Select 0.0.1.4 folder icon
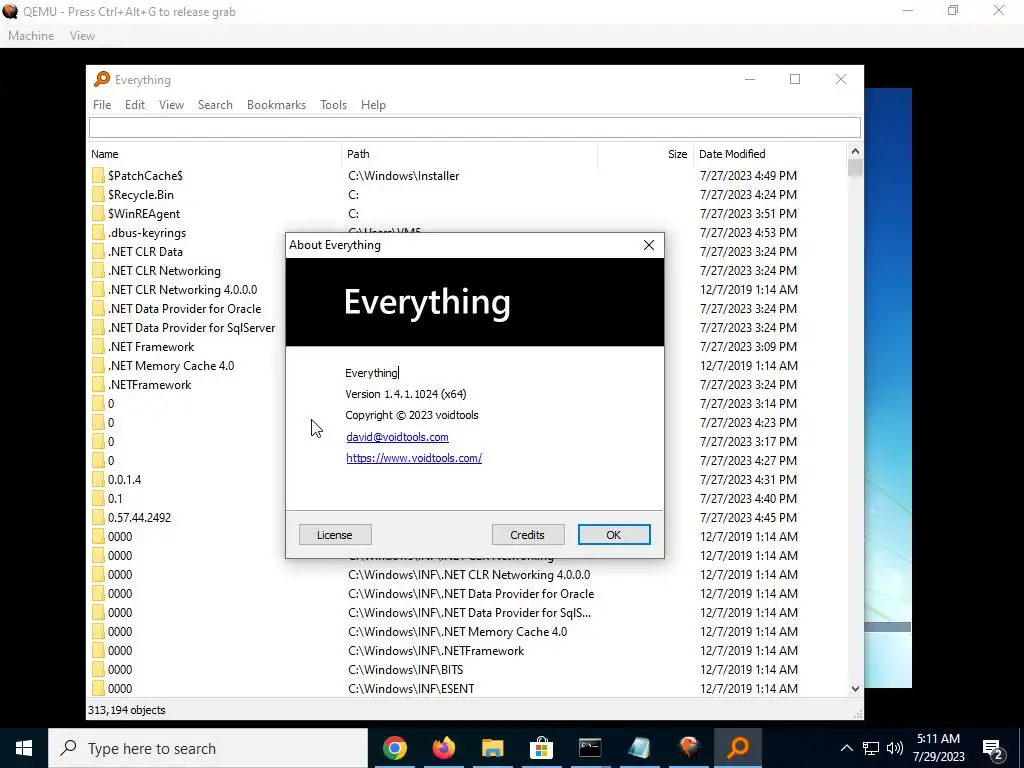This screenshot has width=1024, height=768. pos(98,479)
